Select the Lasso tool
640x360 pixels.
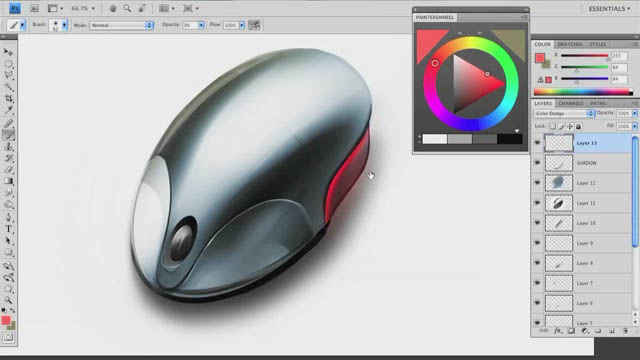[9, 75]
